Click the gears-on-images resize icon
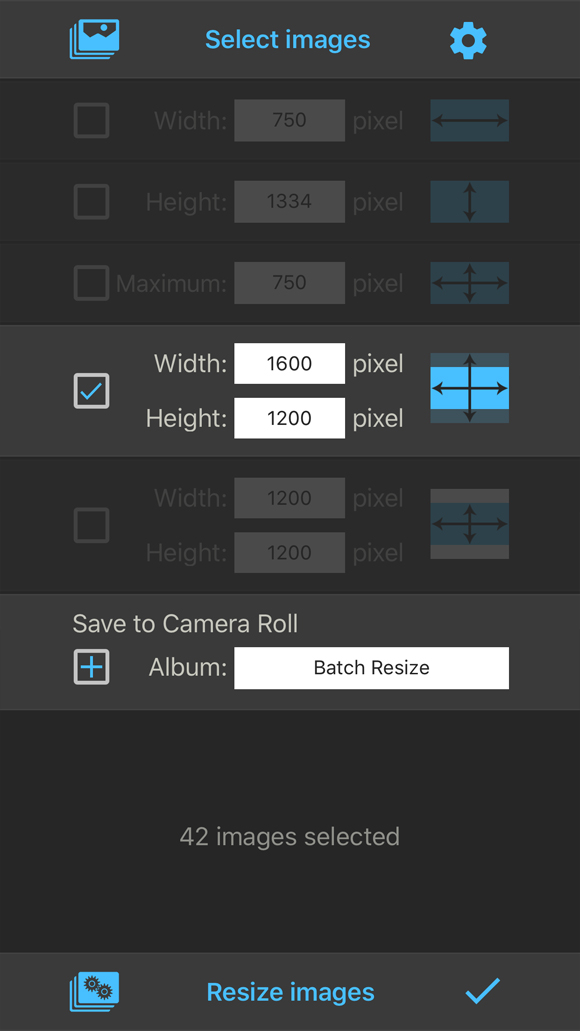This screenshot has height=1031, width=580. tap(94, 992)
